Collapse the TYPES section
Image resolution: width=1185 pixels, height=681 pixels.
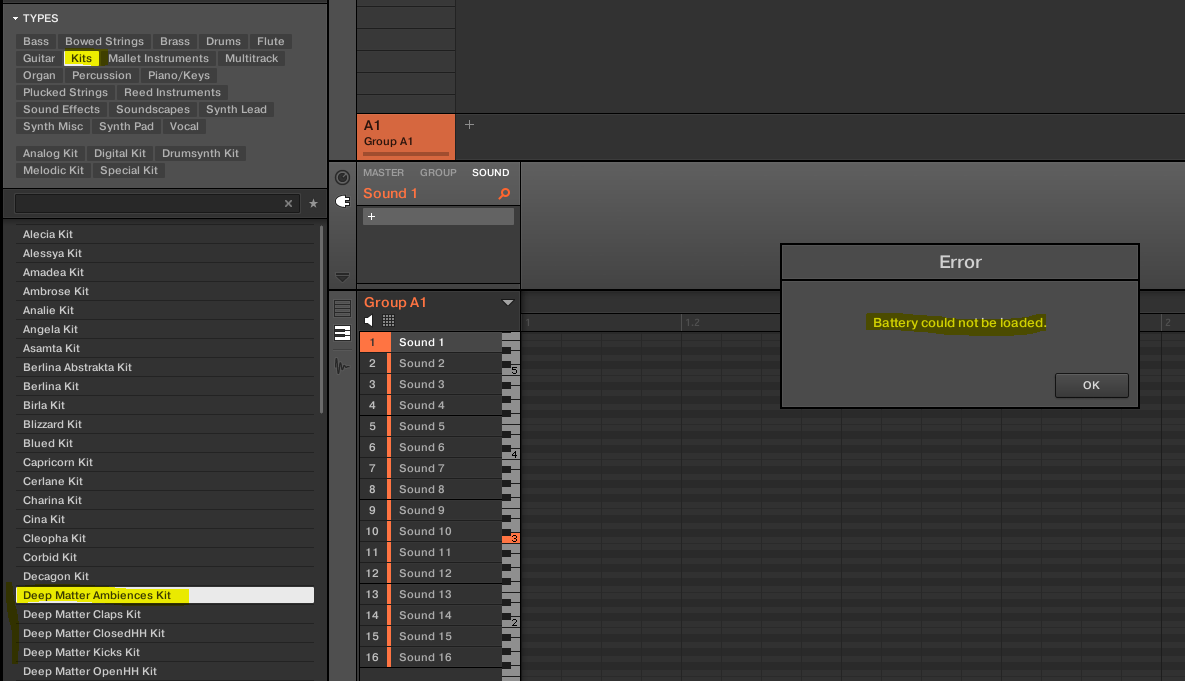tap(16, 18)
